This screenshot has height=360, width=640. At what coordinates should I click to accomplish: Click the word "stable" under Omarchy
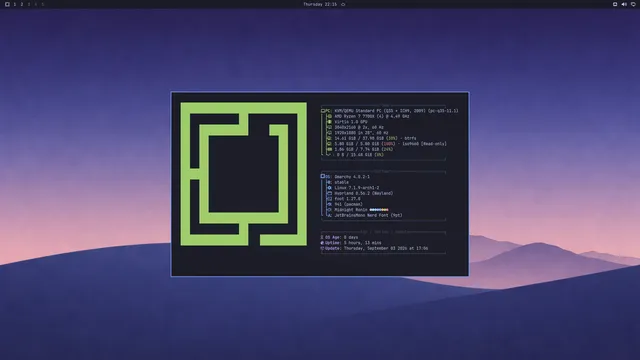pos(342,182)
